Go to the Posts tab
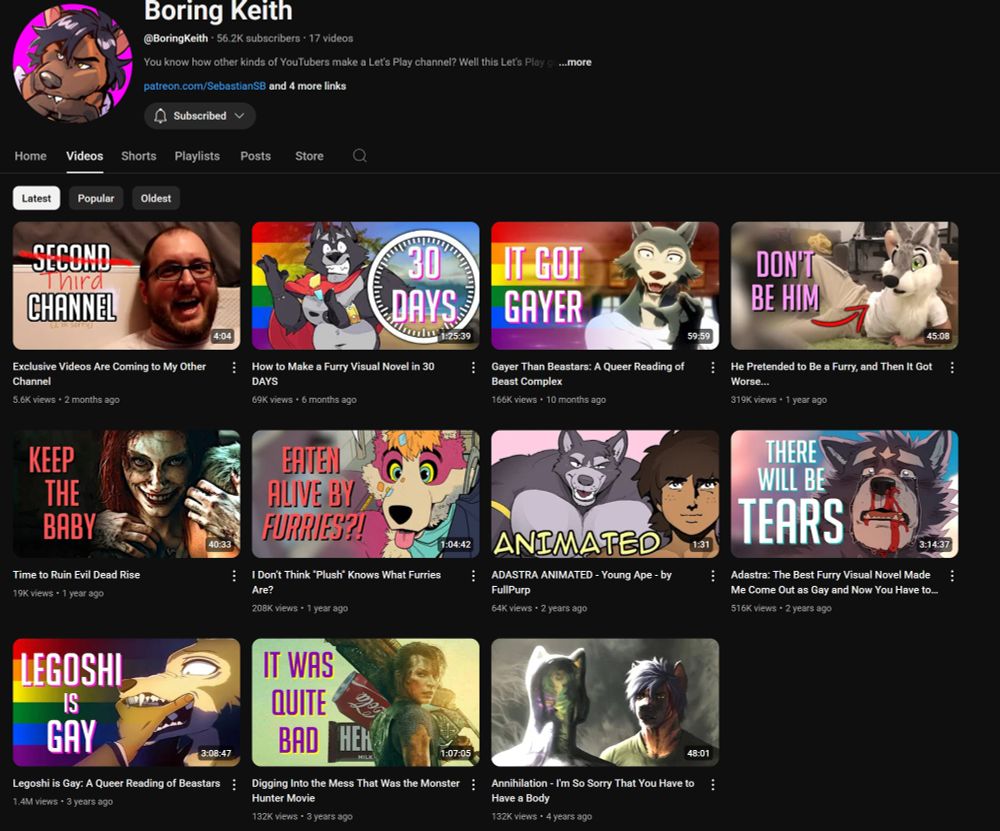Viewport: 1000px width, 831px height. click(255, 156)
